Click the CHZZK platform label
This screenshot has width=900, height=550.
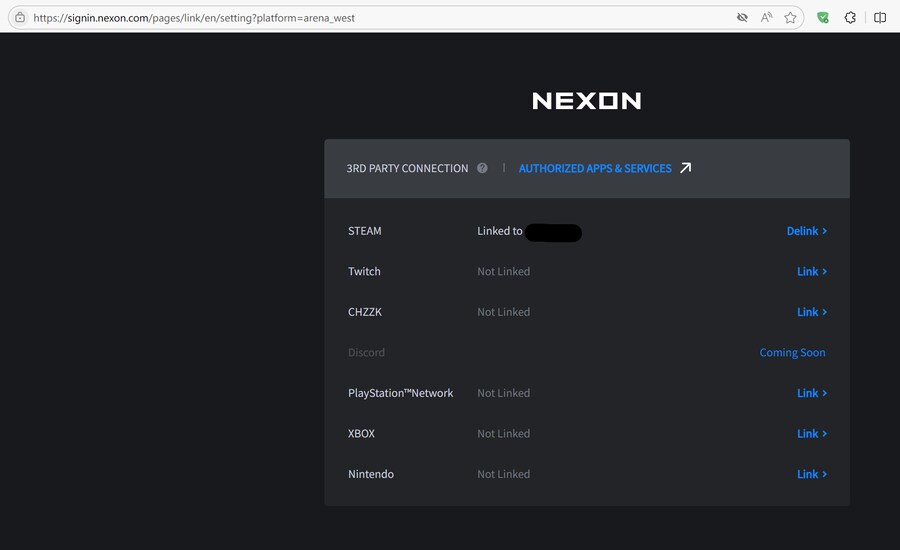(364, 312)
